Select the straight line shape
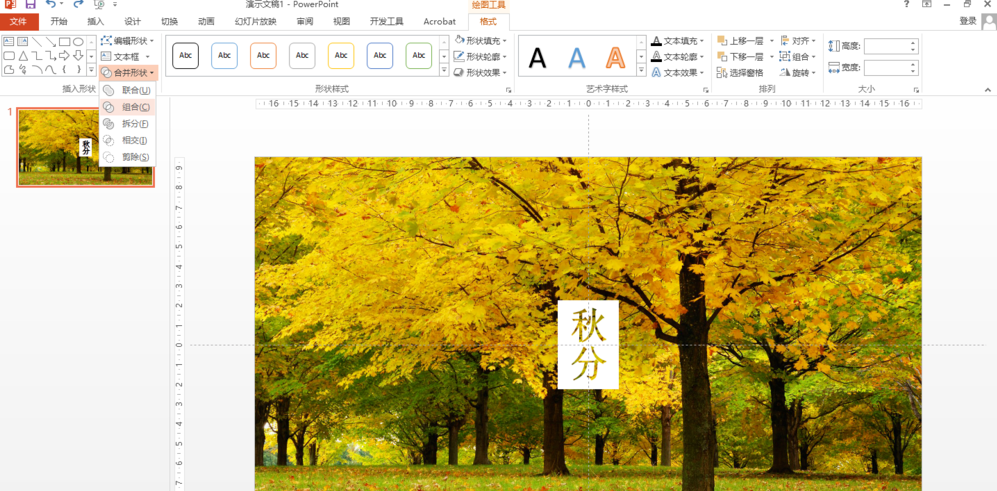The width and height of the screenshot is (997, 491). point(38,42)
